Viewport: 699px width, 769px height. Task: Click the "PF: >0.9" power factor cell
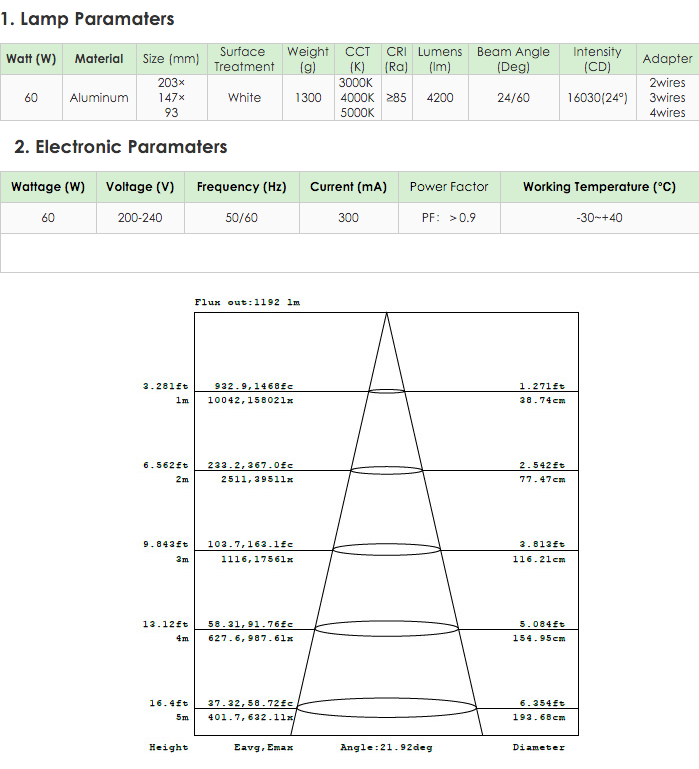point(449,217)
